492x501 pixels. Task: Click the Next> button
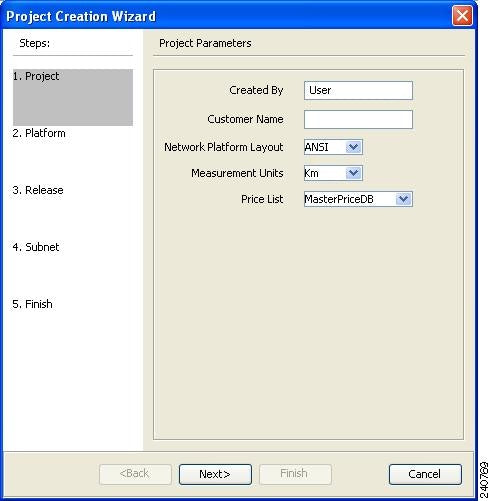(215, 474)
